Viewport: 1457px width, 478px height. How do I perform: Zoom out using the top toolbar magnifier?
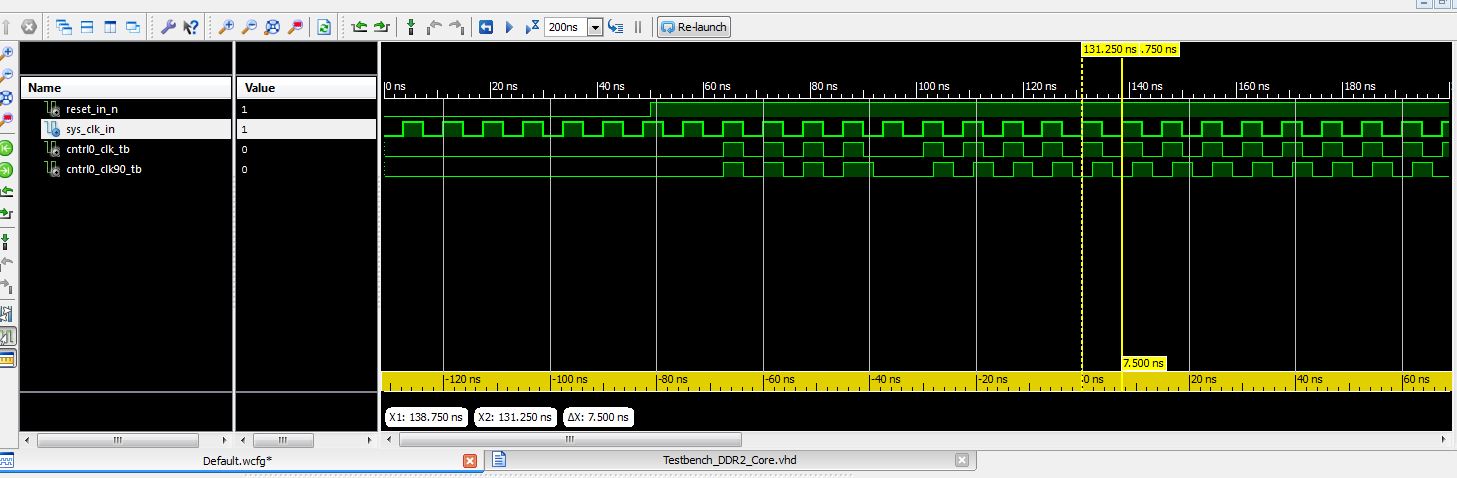pos(249,27)
